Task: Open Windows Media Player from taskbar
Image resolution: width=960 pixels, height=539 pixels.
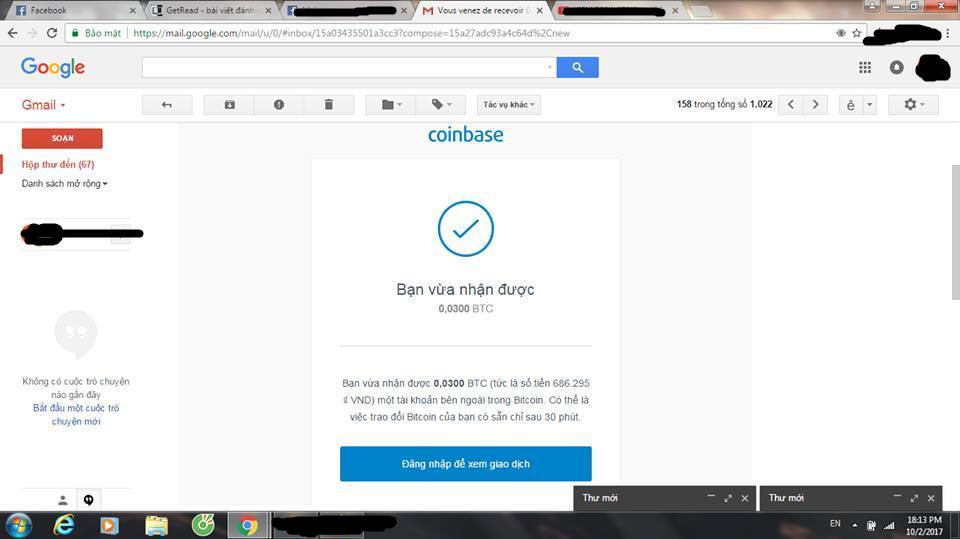Action: (x=109, y=526)
